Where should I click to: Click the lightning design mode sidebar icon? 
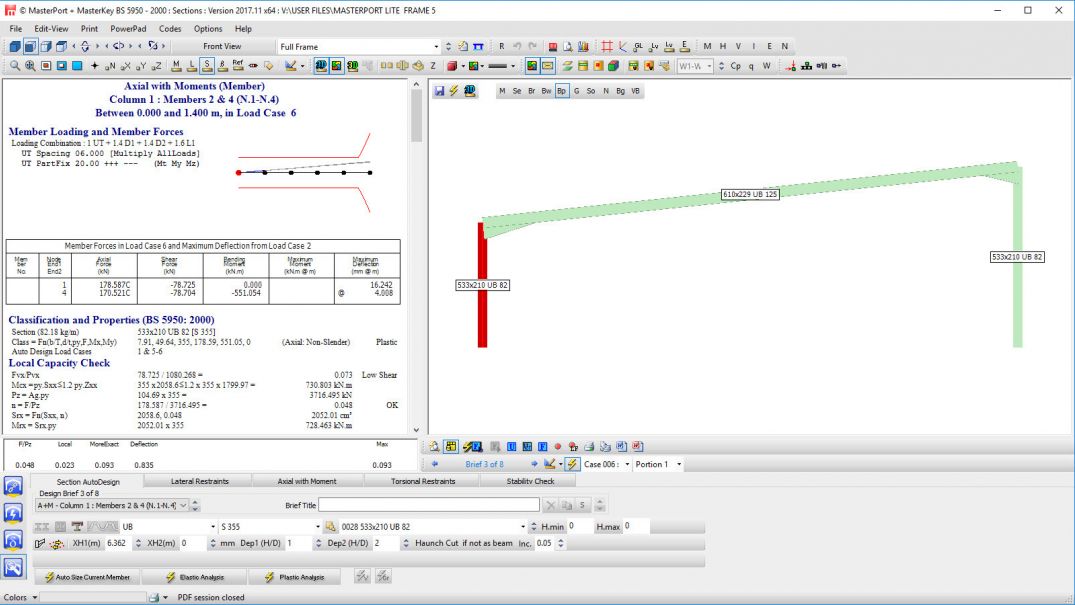pos(13,513)
